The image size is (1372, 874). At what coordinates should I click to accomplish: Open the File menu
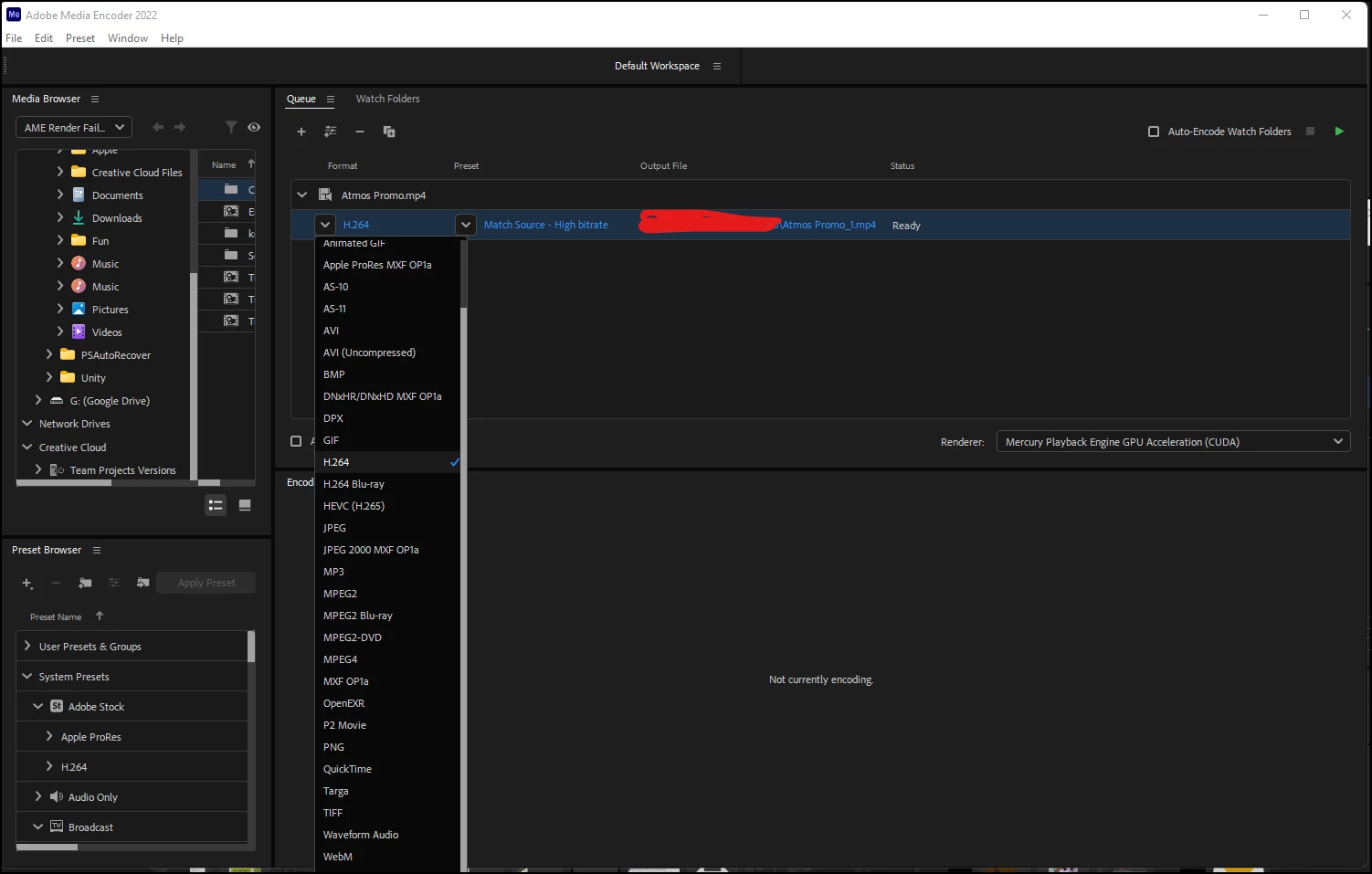(x=14, y=37)
